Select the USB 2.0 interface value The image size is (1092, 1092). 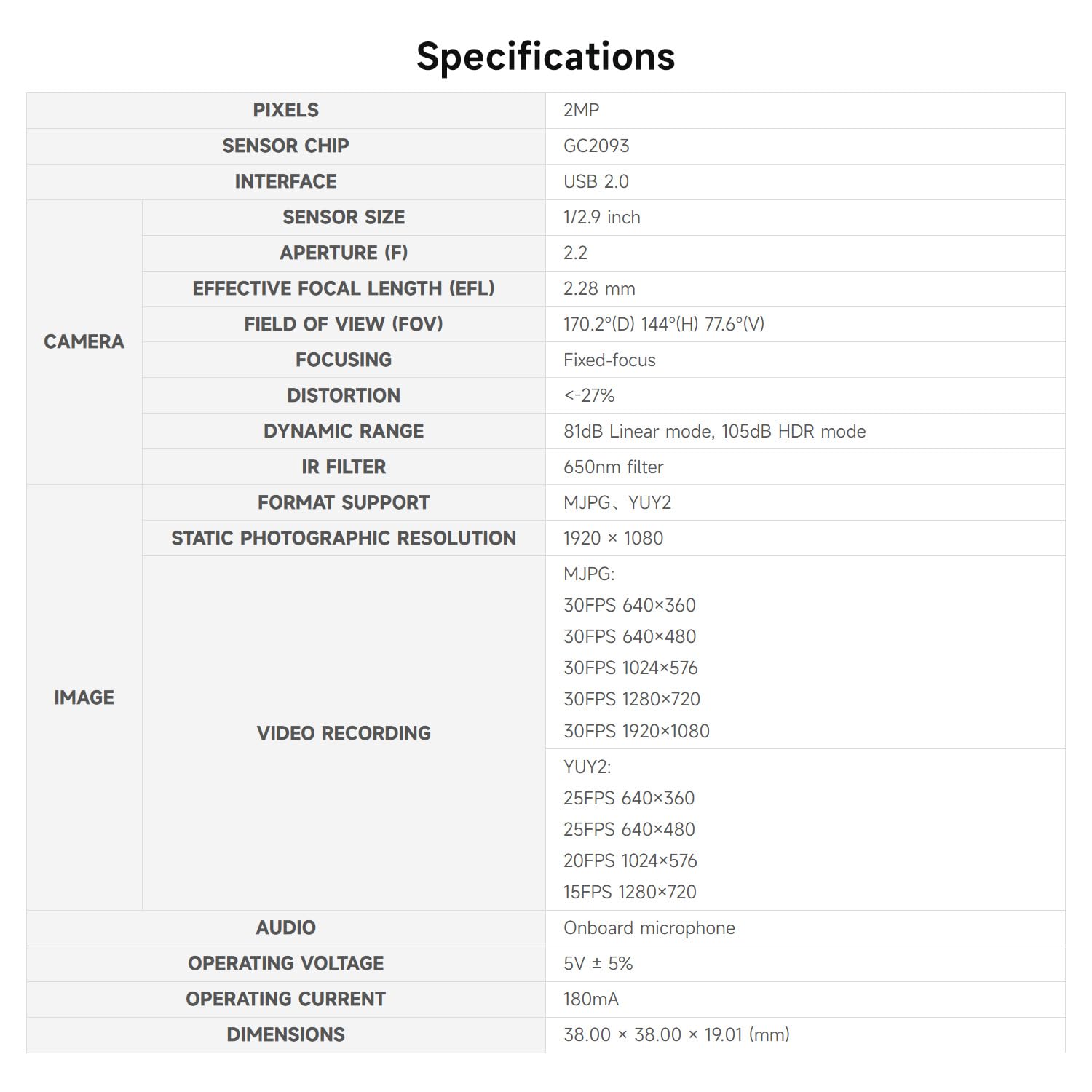coord(596,181)
